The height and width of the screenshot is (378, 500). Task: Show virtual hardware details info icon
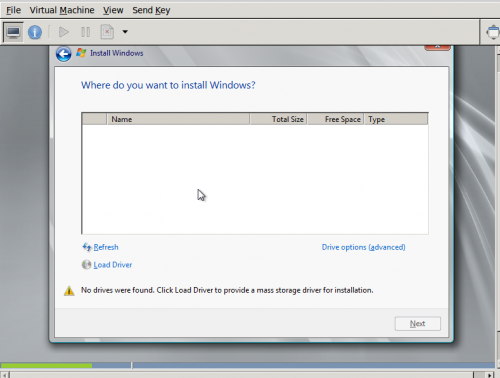coord(35,32)
